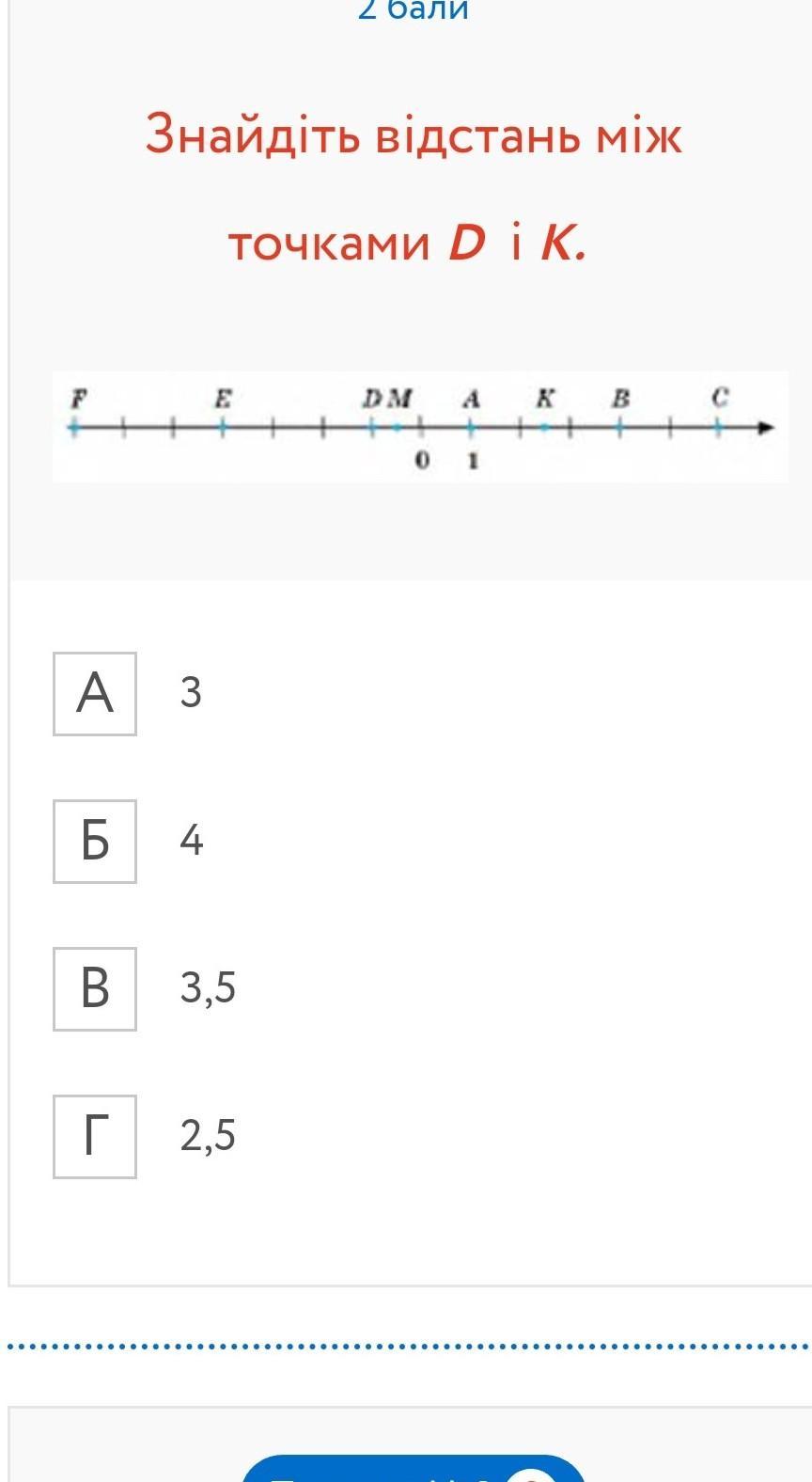
Task: Select answer box Г
Action: coord(95,1137)
